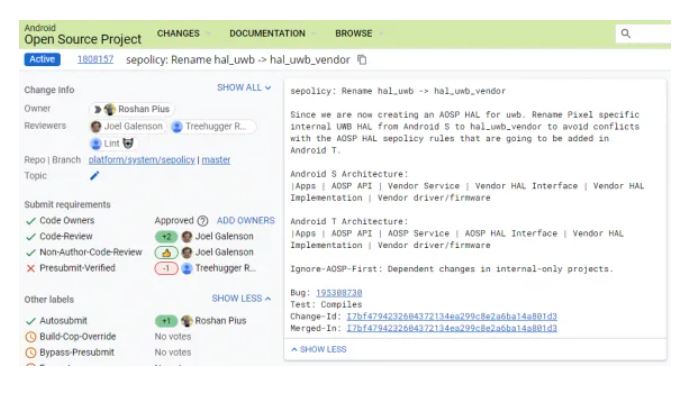
Task: Click the Ignore-AOSP-First line in commit message
Action: coord(452,269)
